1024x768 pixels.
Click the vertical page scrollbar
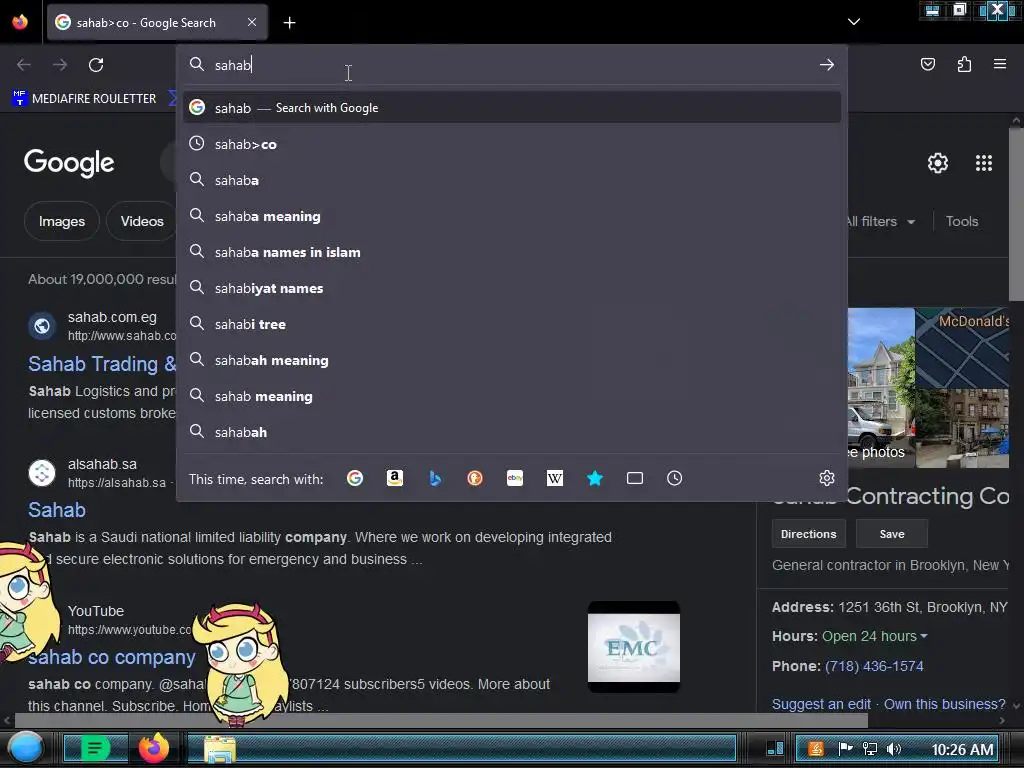click(1016, 216)
